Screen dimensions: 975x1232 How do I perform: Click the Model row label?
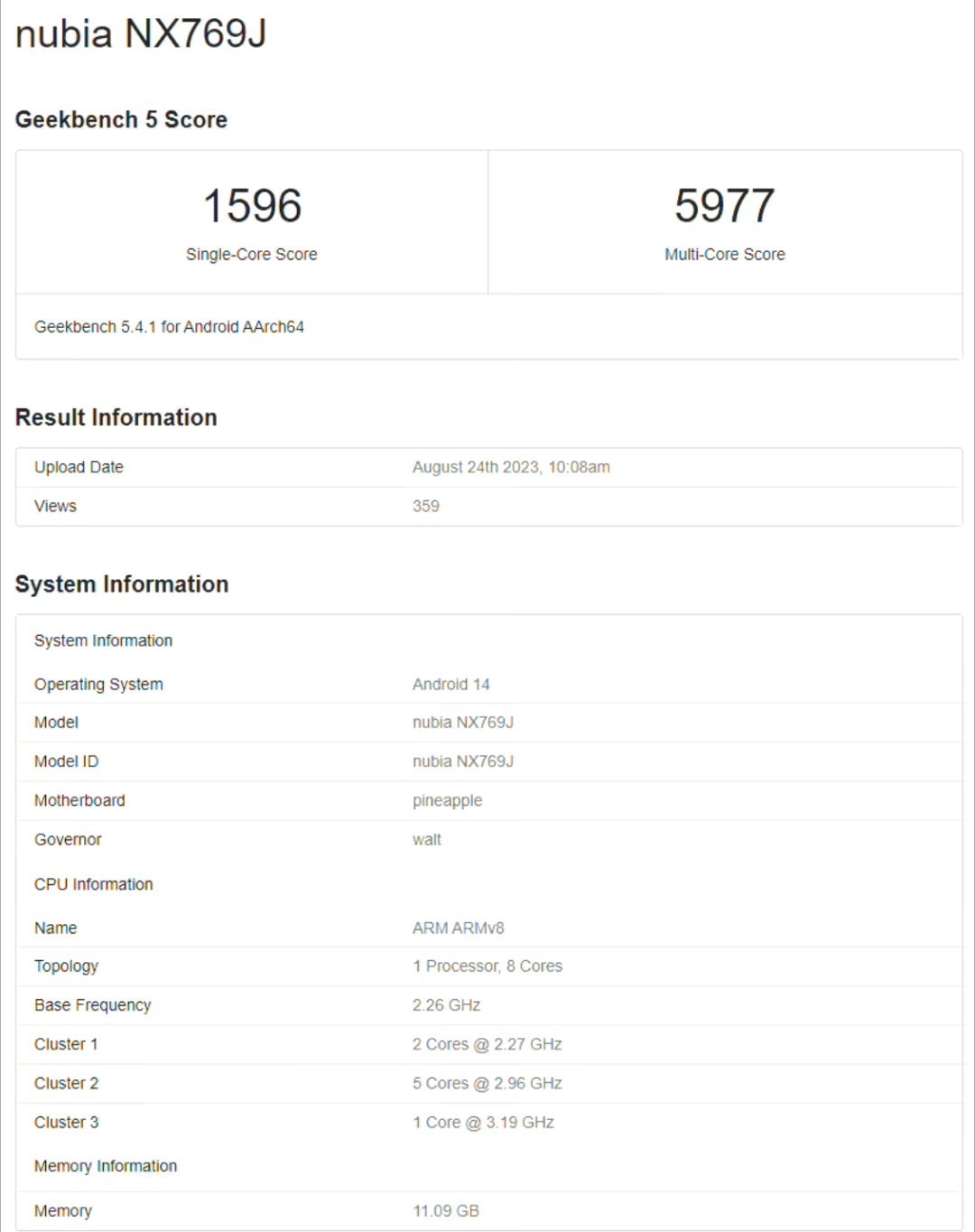pyautogui.click(x=56, y=723)
